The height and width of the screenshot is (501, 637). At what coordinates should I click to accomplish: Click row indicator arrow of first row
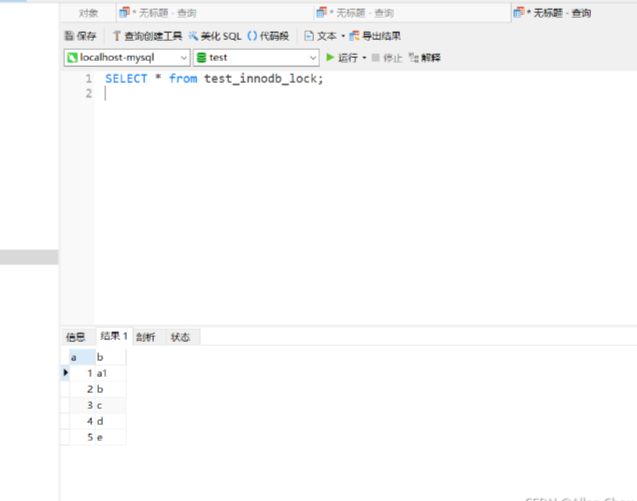pyautogui.click(x=65, y=373)
